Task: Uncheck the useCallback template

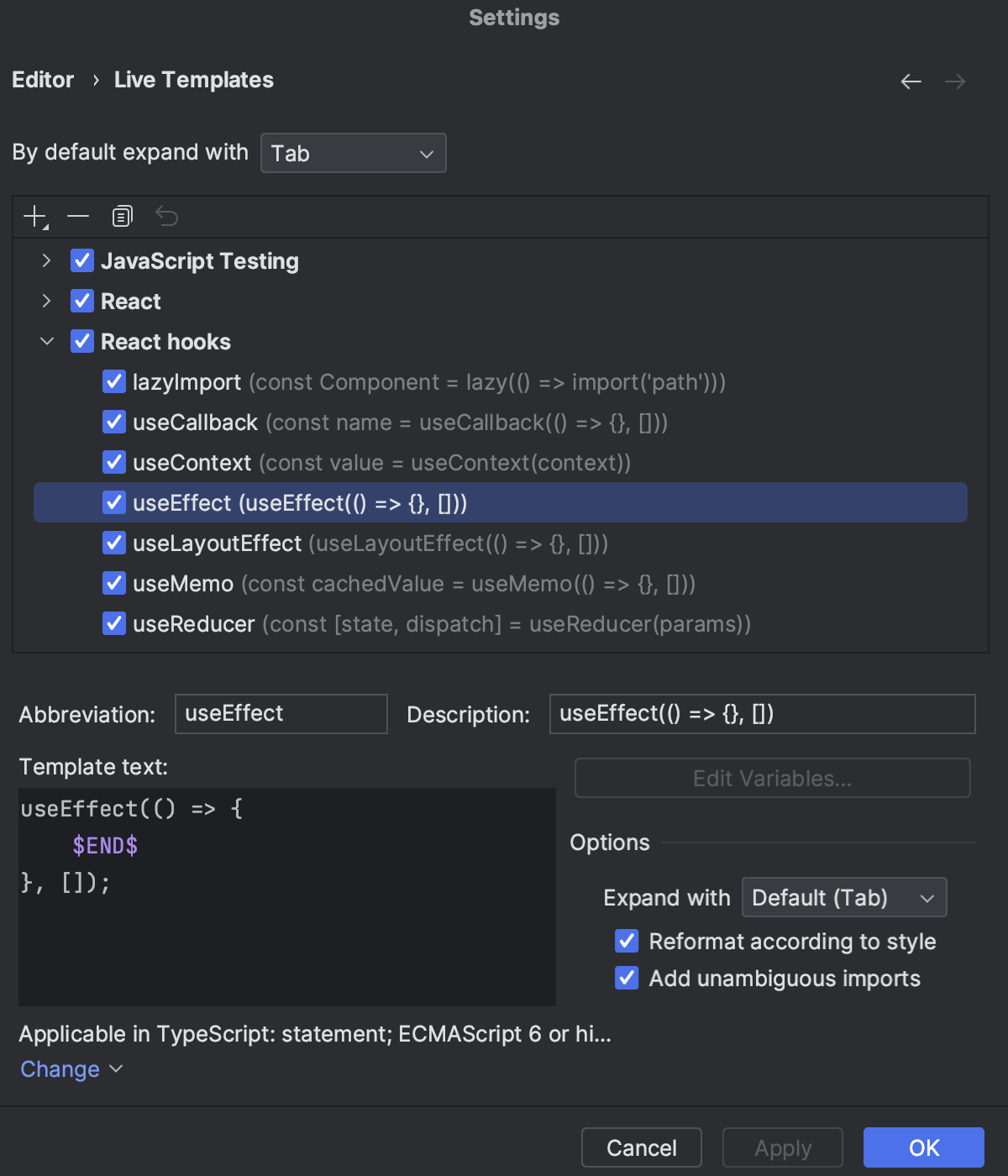Action: (x=114, y=422)
